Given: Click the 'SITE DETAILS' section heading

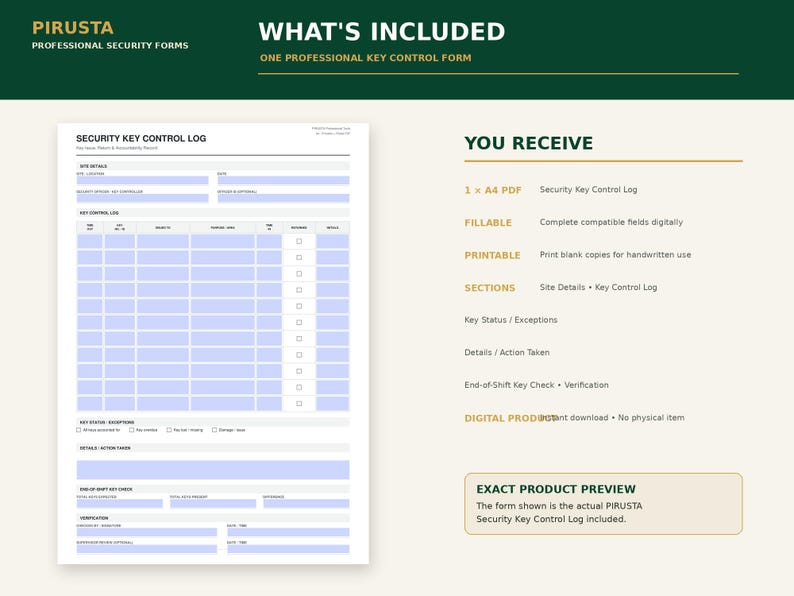Looking at the screenshot, I should [x=93, y=166].
